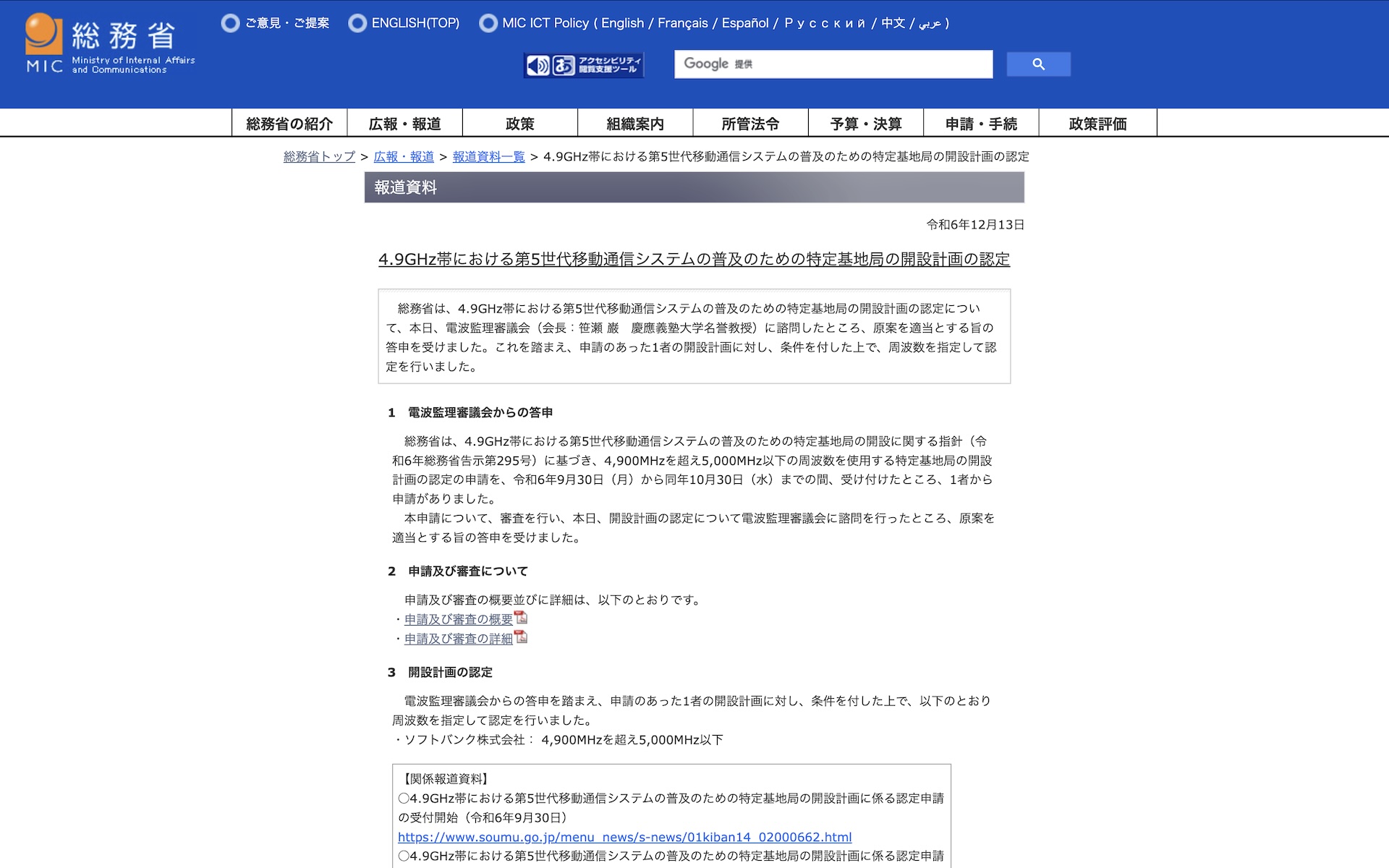Click the MIC 総務省 logo
The height and width of the screenshot is (868, 1389).
coord(110,43)
